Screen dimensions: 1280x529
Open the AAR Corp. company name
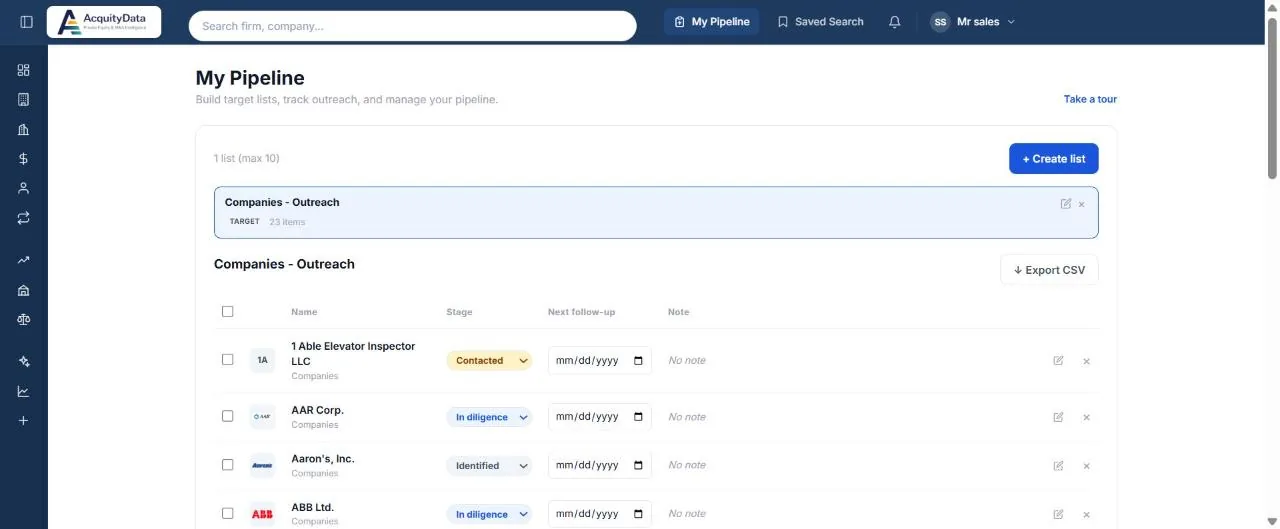[x=317, y=410]
